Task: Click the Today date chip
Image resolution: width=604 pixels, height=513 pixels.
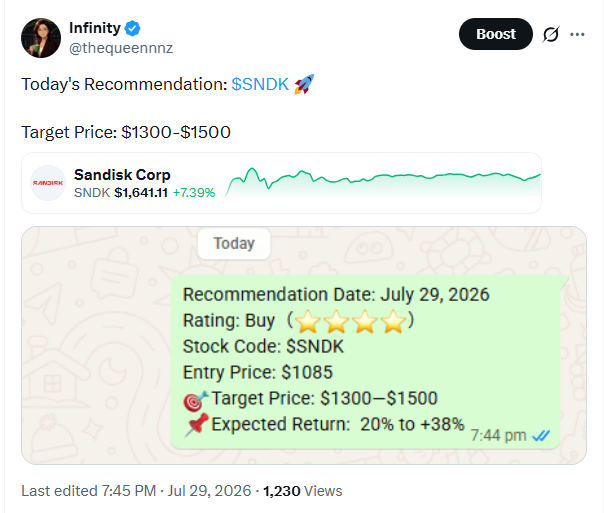Action: coord(234,243)
